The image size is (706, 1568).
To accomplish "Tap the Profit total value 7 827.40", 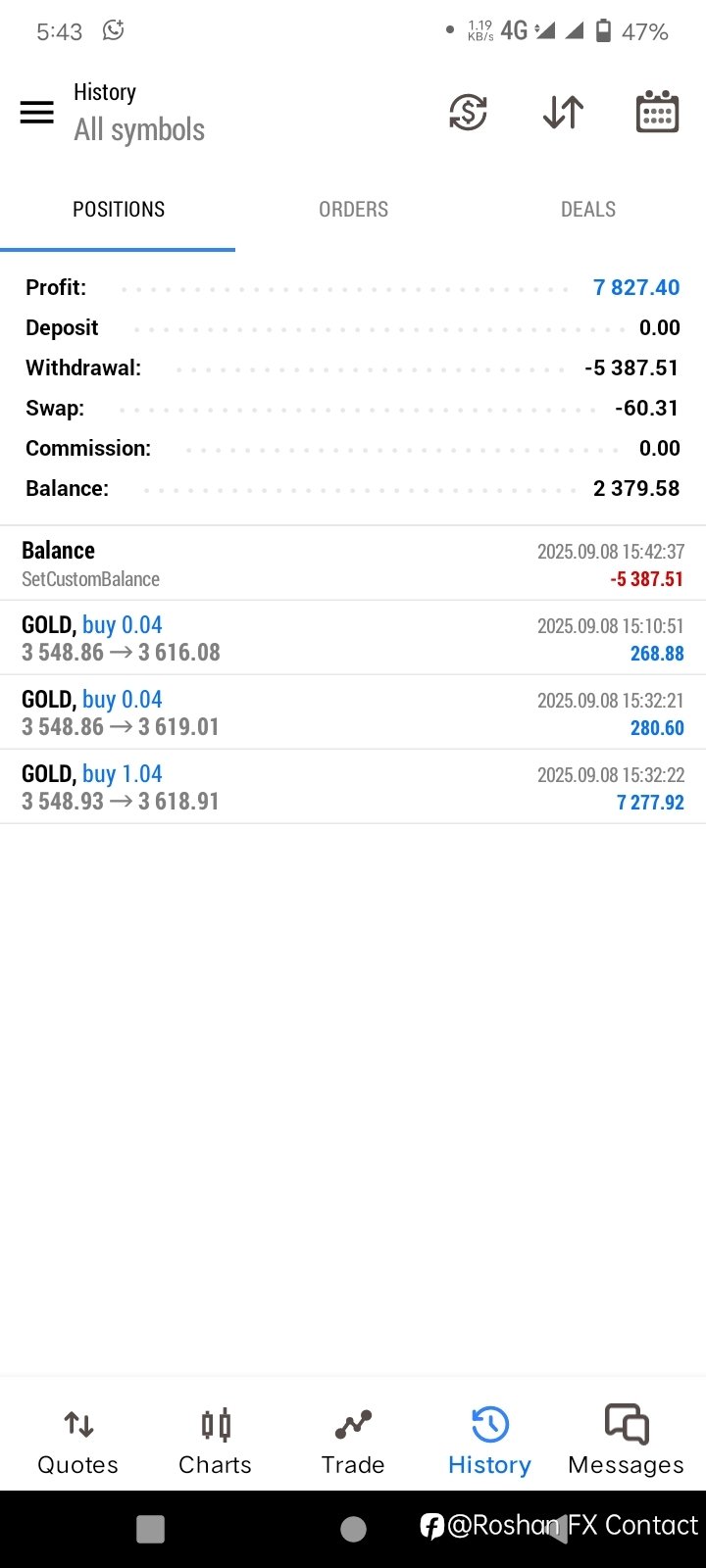I will (636, 287).
